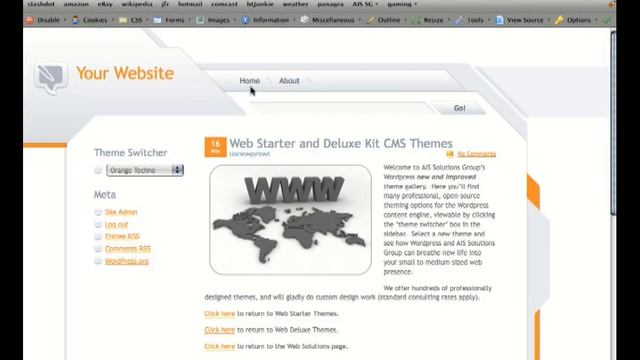Click the View Source toolbar item

[522, 20]
